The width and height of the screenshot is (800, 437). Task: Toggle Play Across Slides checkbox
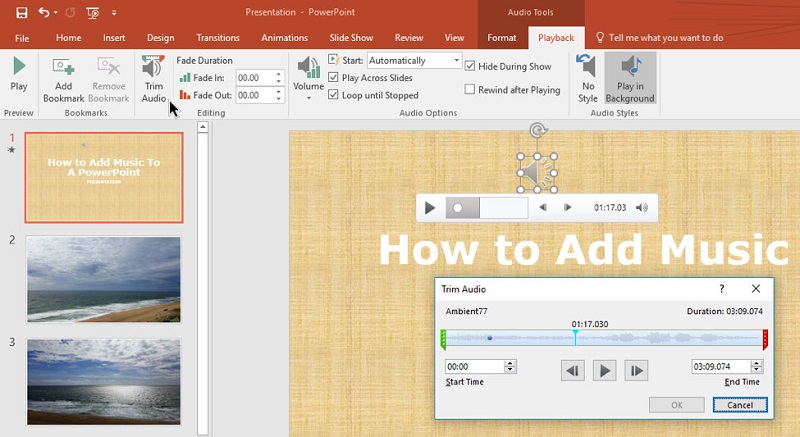click(x=333, y=78)
